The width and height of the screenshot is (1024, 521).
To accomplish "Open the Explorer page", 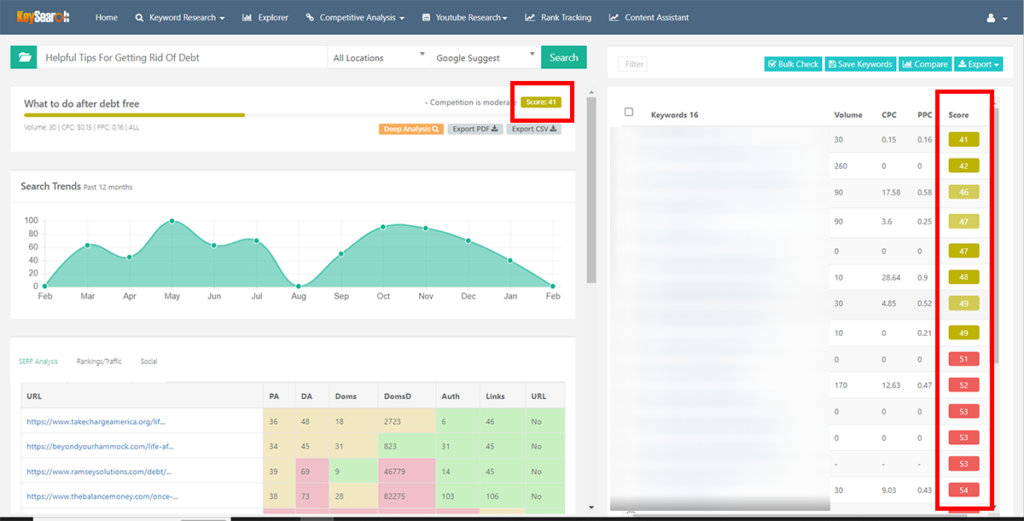I will (x=265, y=18).
